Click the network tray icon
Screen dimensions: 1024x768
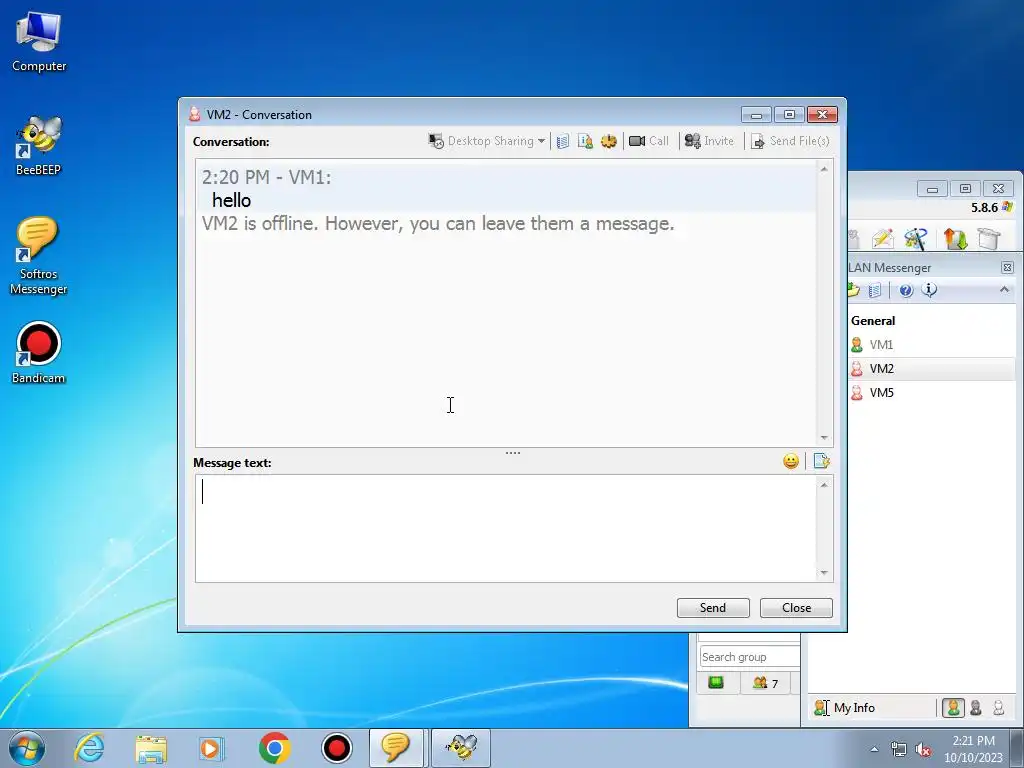coord(899,749)
